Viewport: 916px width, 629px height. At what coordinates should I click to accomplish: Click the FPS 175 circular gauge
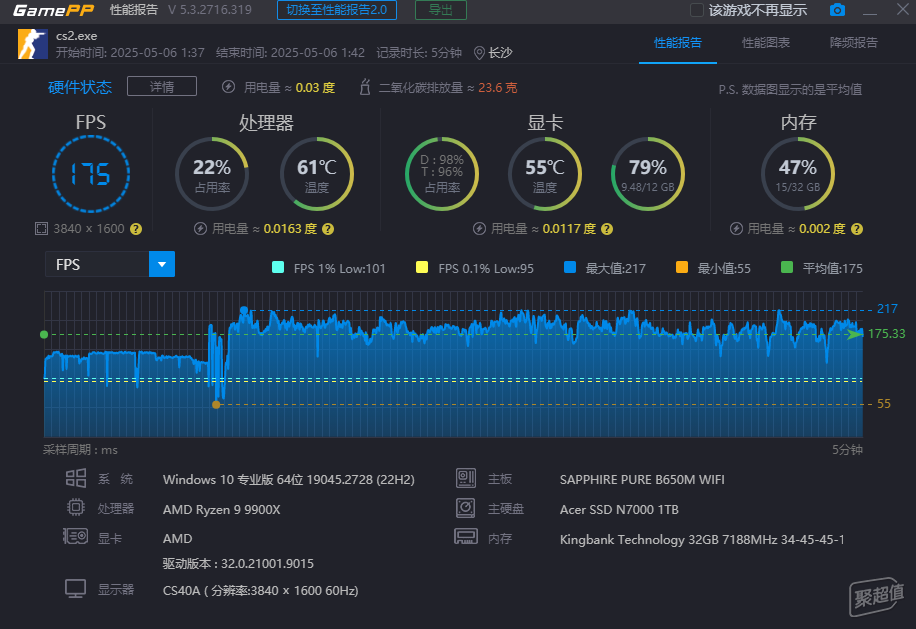tap(91, 174)
